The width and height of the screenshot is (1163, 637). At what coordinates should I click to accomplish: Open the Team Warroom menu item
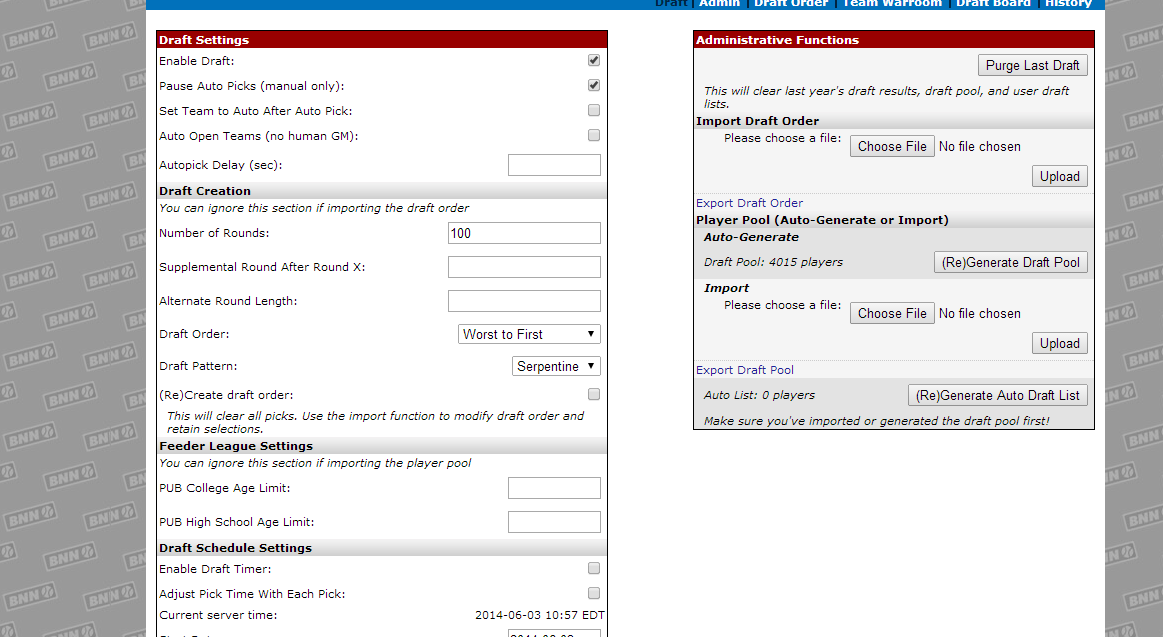892,3
